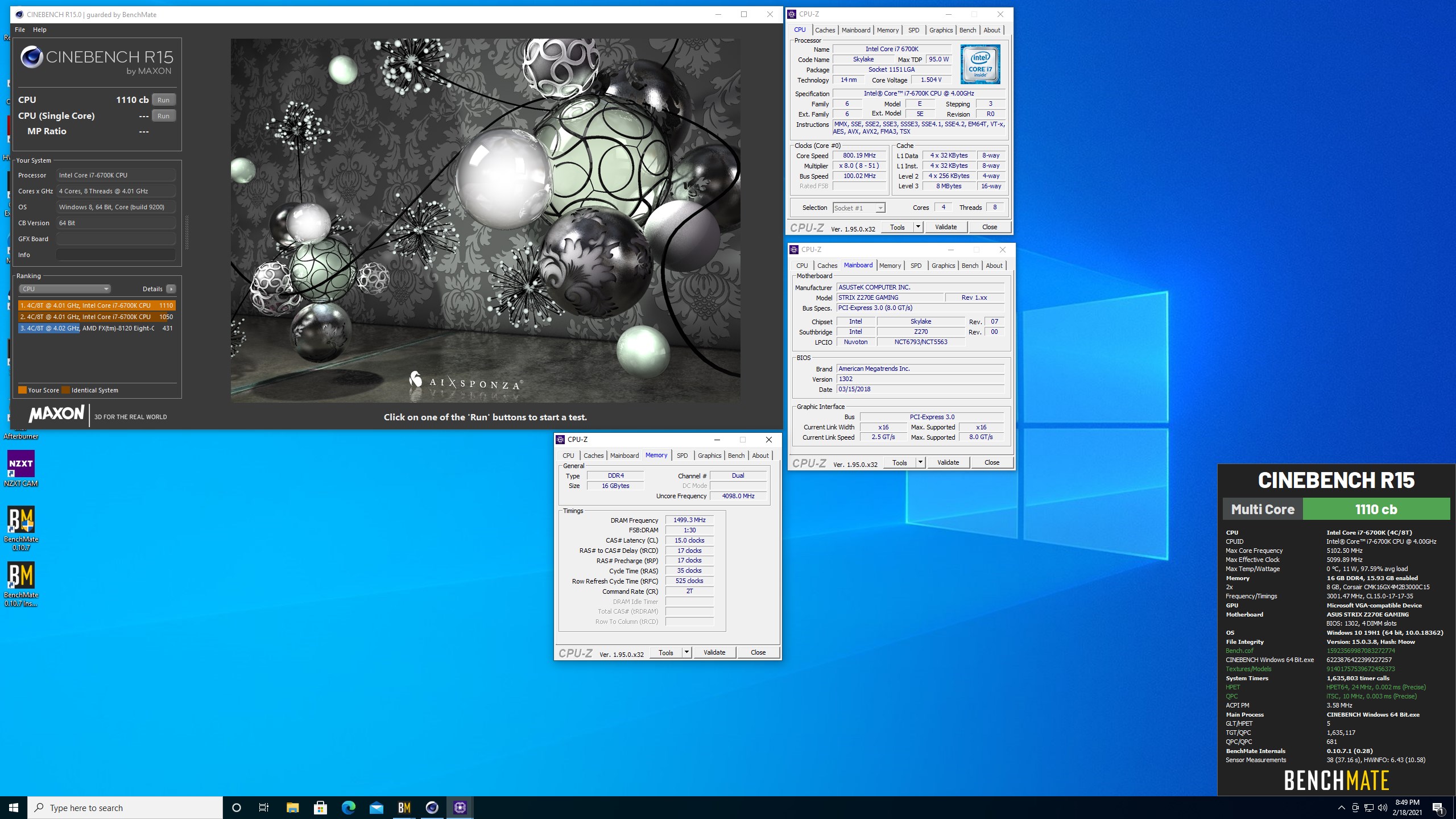This screenshot has height=819, width=1456.
Task: Click the CPU-Z icon in the Memory window title bar
Action: (560, 440)
